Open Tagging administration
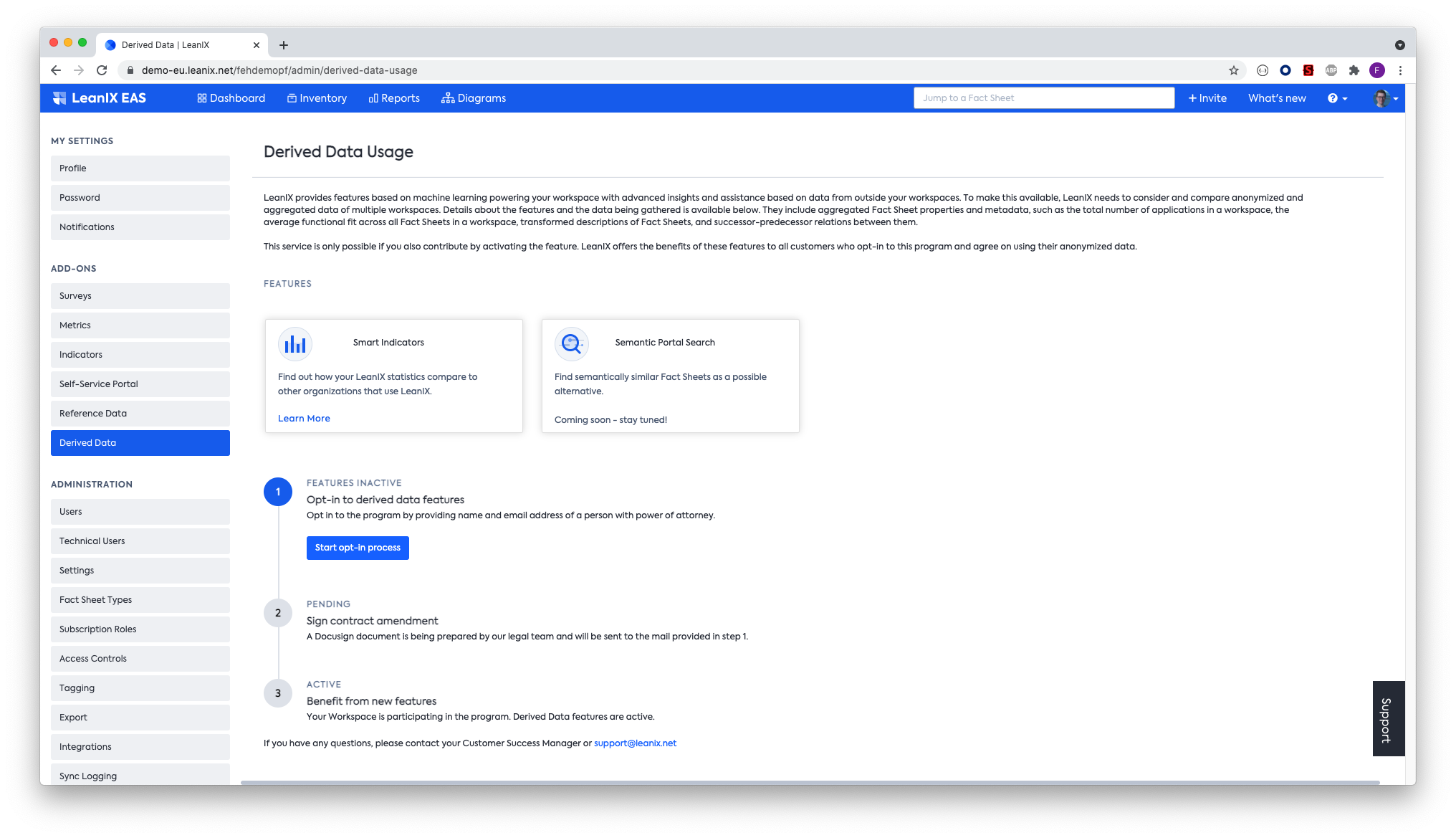 [x=140, y=688]
